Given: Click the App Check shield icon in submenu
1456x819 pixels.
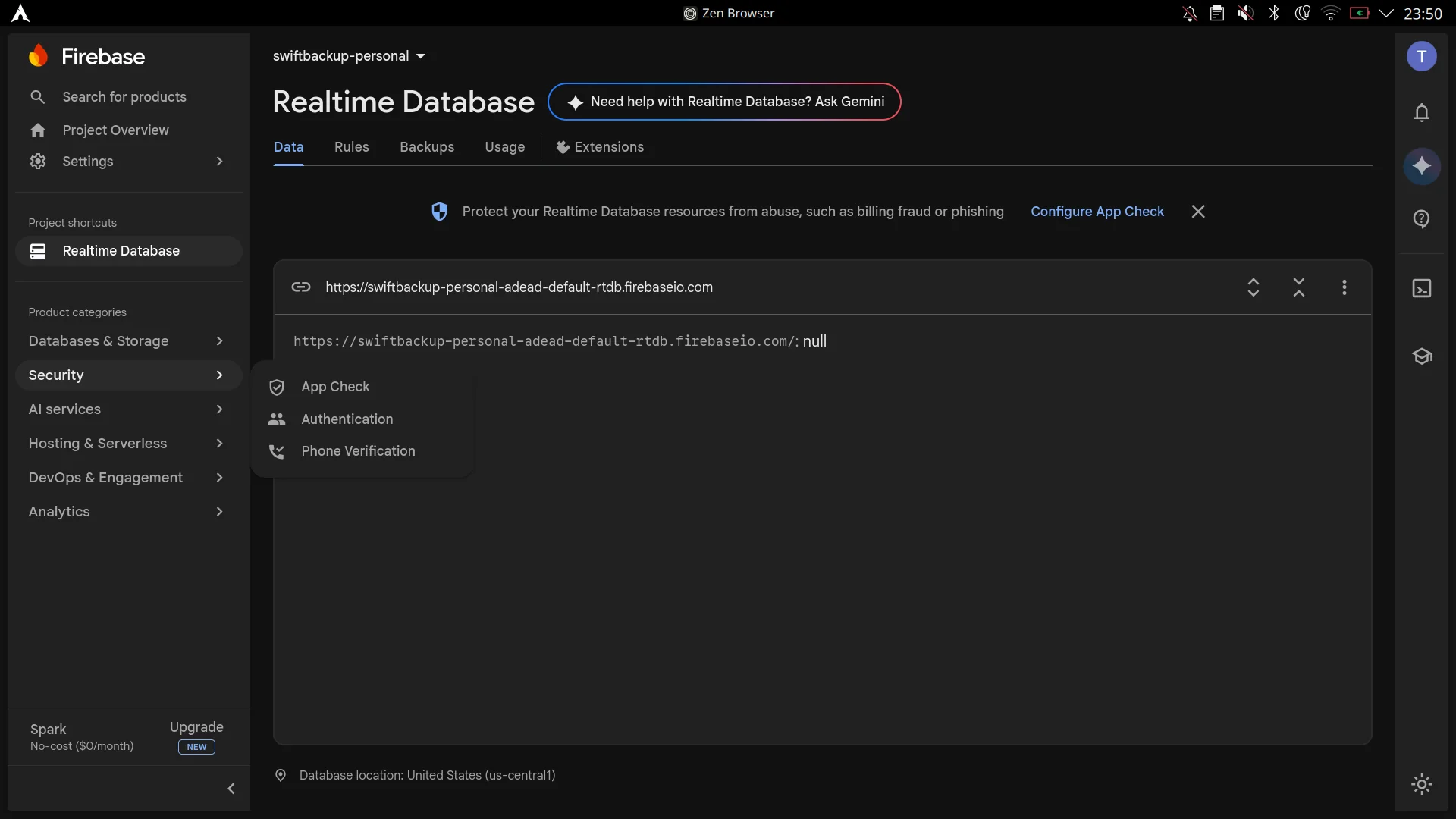Looking at the screenshot, I should pyautogui.click(x=277, y=388).
